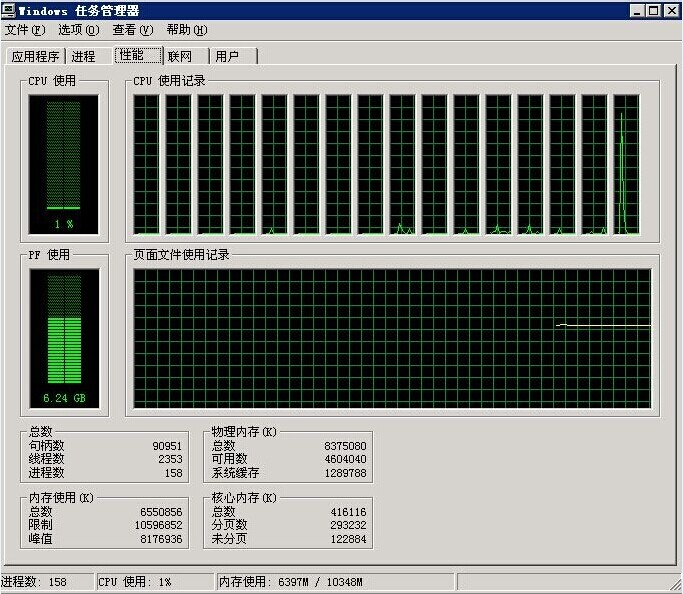Open the 帮助(H) menu

point(187,30)
